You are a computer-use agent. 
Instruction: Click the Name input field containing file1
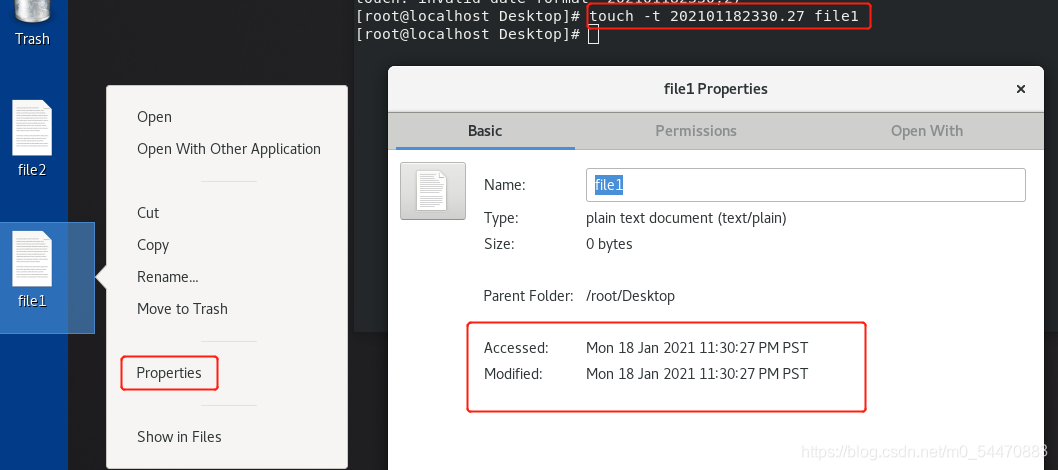click(x=806, y=185)
